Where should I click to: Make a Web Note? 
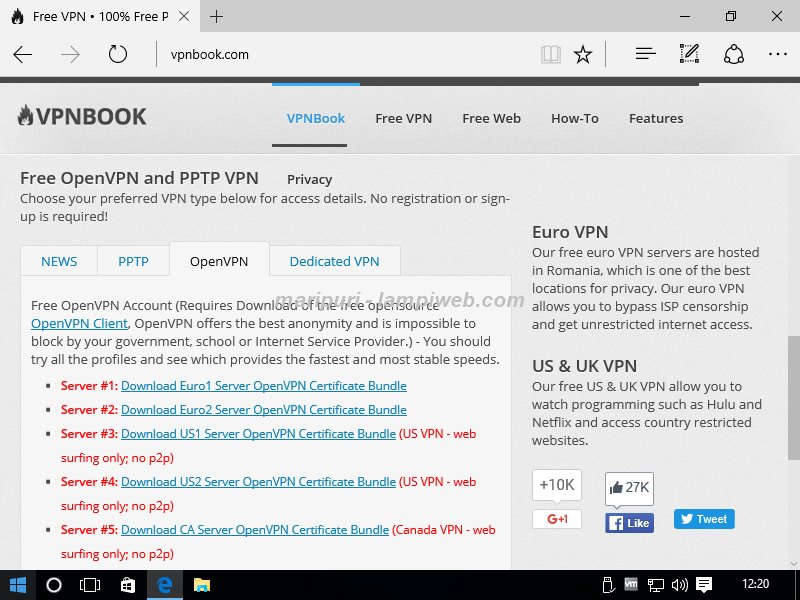coord(689,54)
